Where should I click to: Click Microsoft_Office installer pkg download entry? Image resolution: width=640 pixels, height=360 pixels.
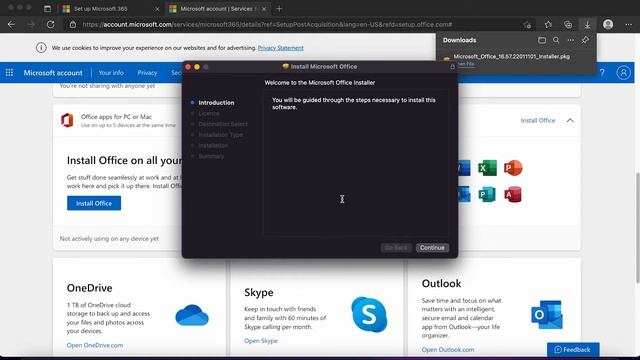point(511,57)
